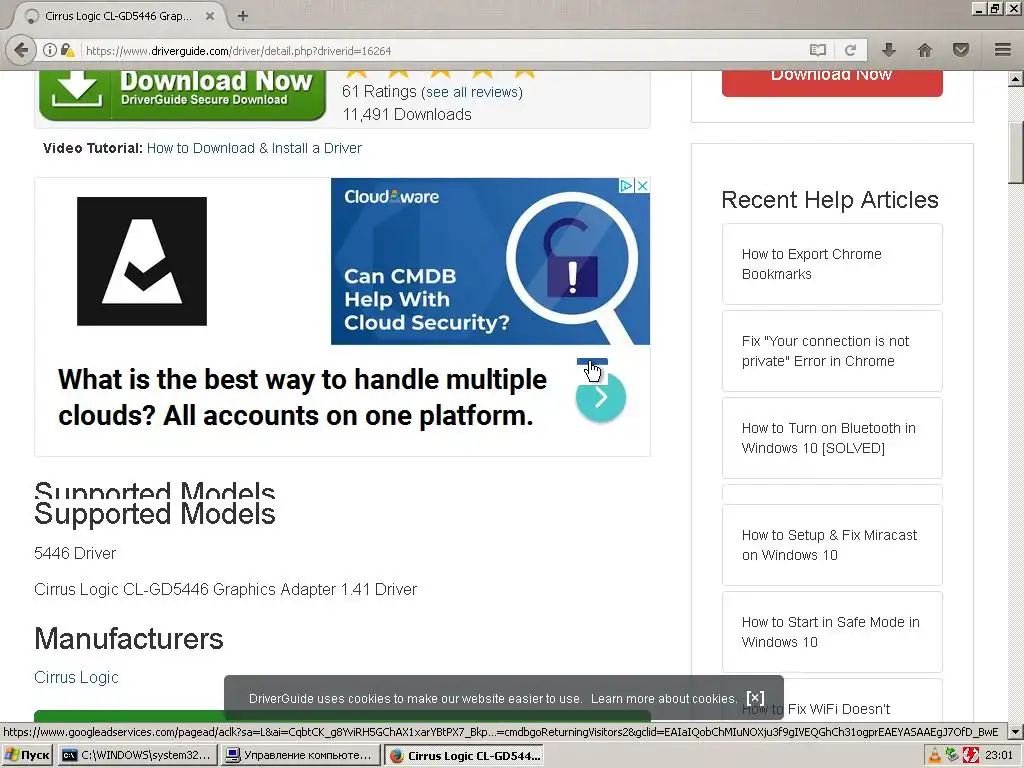Viewport: 1024px width, 768px height.
Task: Click the Manufacturers heading
Action: 129,639
